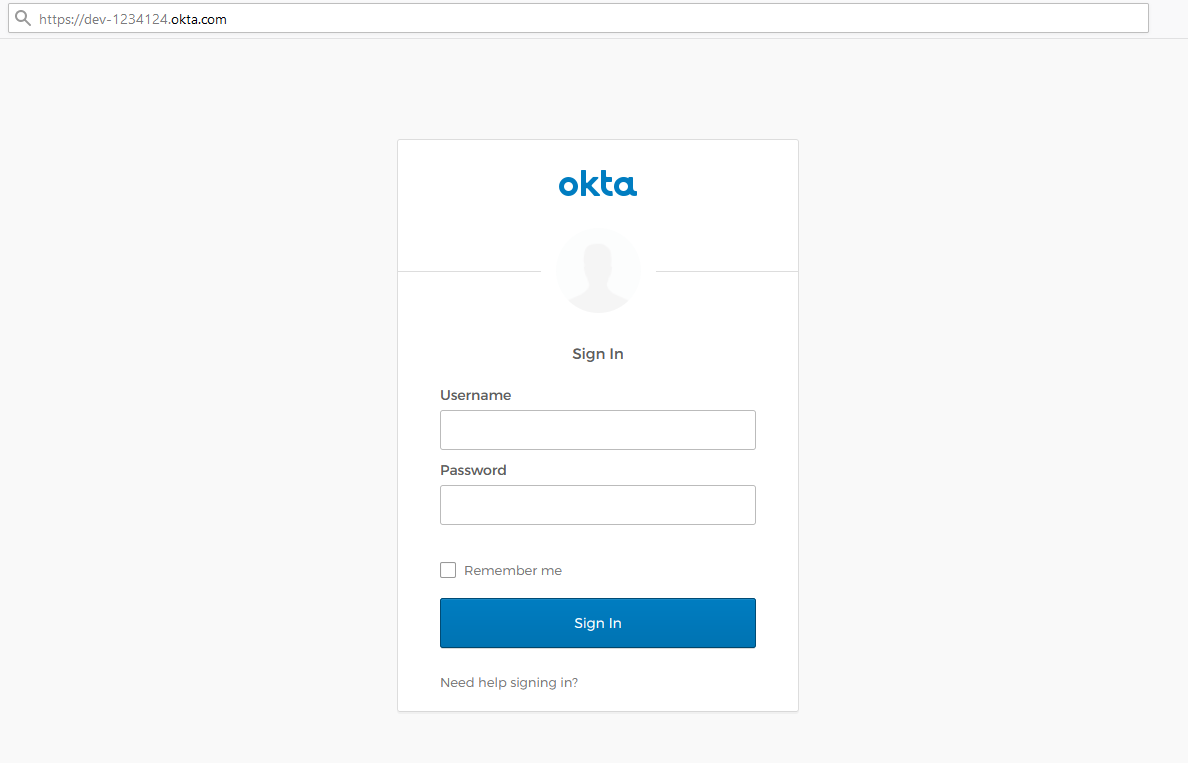
Task: Focus the Password input field
Action: 597,505
